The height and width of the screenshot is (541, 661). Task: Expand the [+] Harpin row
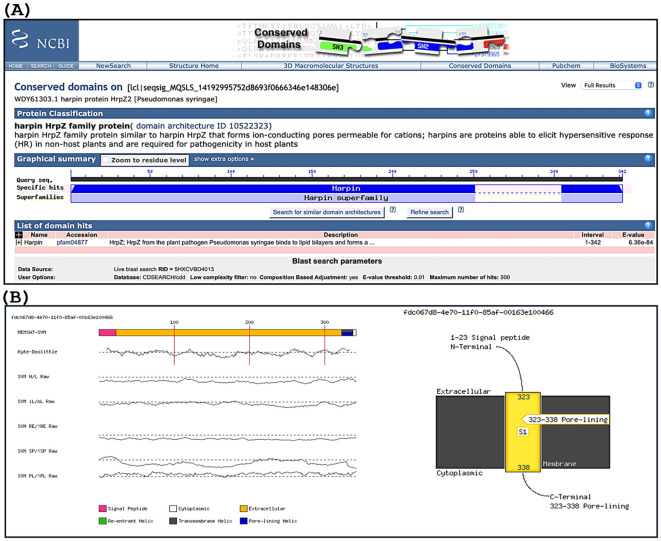(19, 243)
